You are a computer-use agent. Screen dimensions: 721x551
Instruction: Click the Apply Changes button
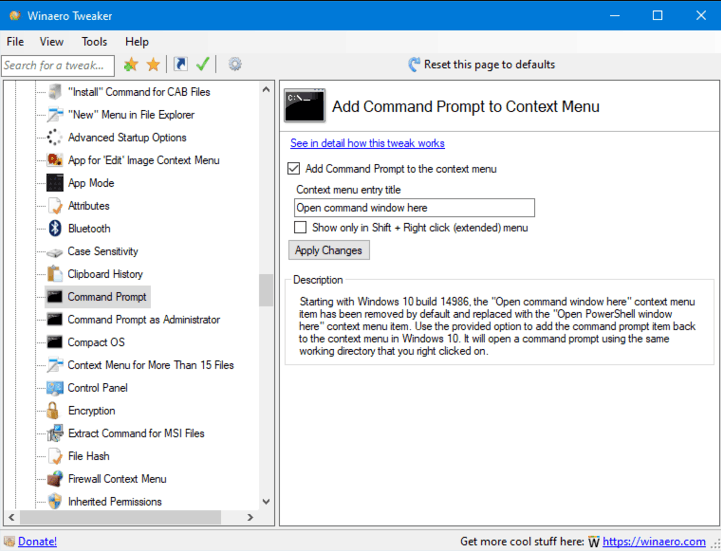[329, 250]
